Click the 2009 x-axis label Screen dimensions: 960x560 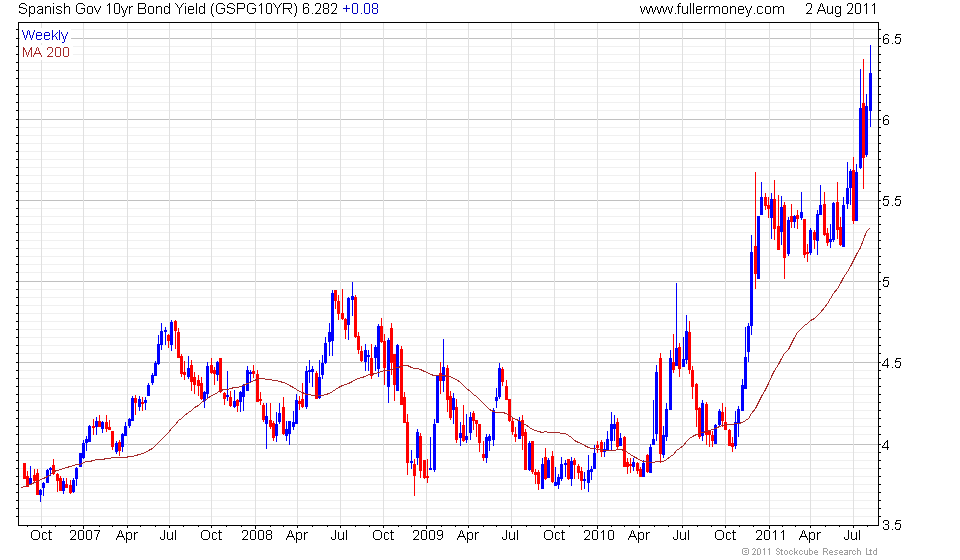427,536
